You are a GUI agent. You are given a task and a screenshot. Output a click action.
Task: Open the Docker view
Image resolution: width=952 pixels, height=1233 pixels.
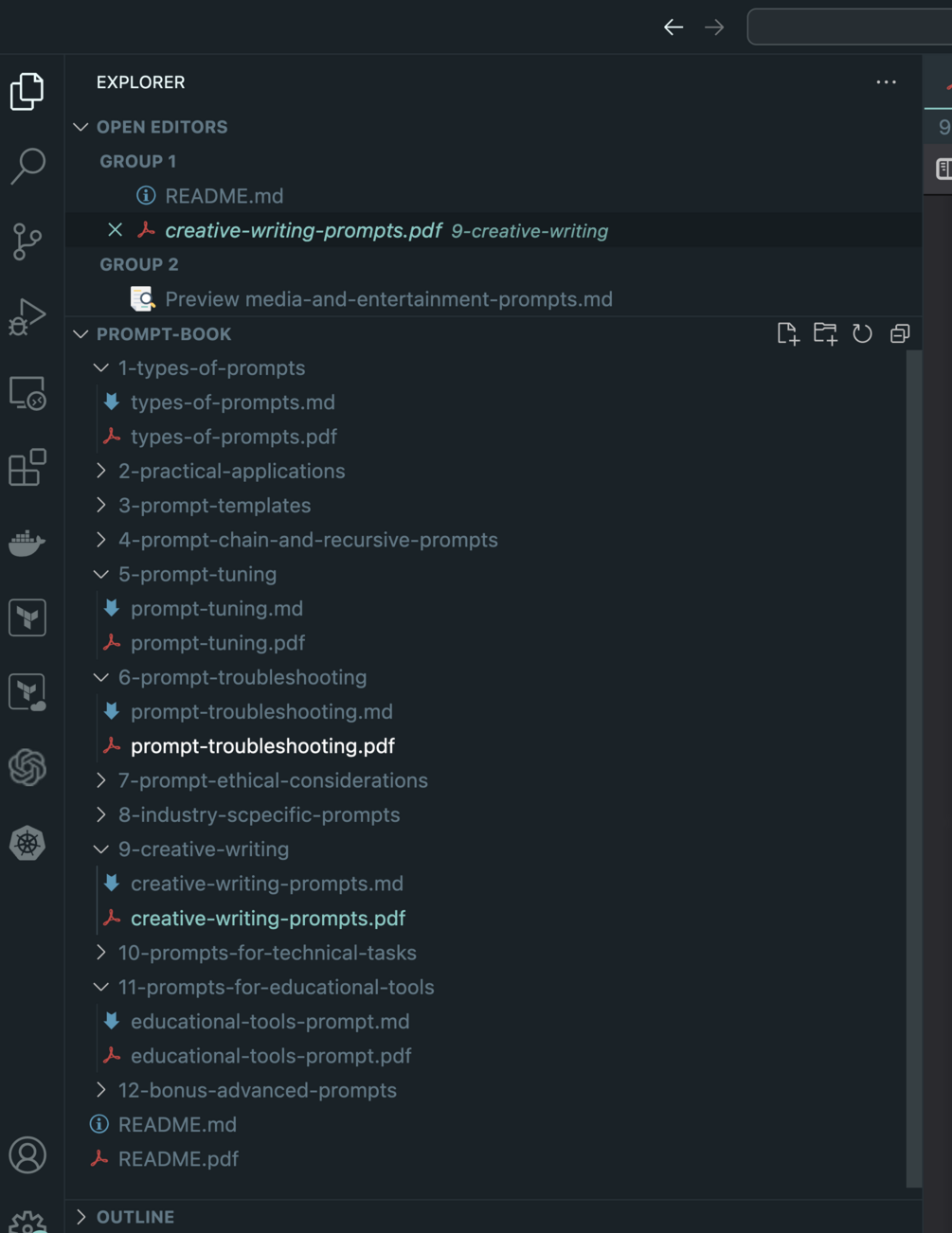pos(27,543)
